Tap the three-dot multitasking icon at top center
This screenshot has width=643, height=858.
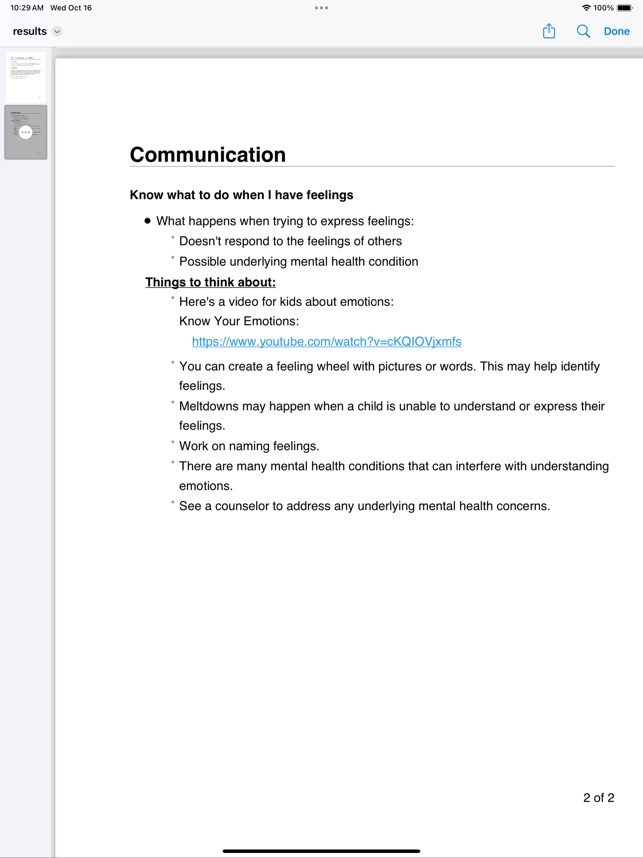click(321, 8)
